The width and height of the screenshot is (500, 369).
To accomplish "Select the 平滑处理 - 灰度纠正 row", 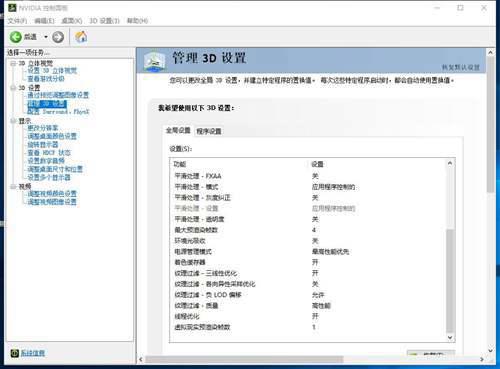I will click(308, 198).
